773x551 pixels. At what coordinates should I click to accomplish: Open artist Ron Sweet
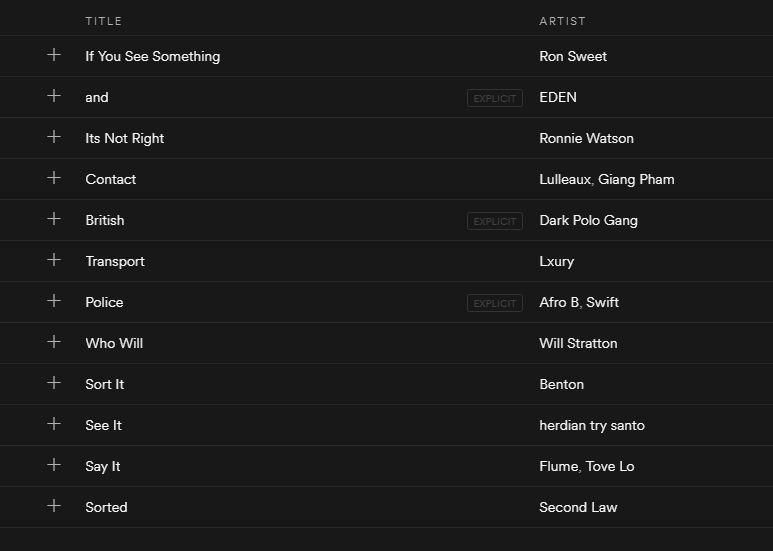coord(573,56)
